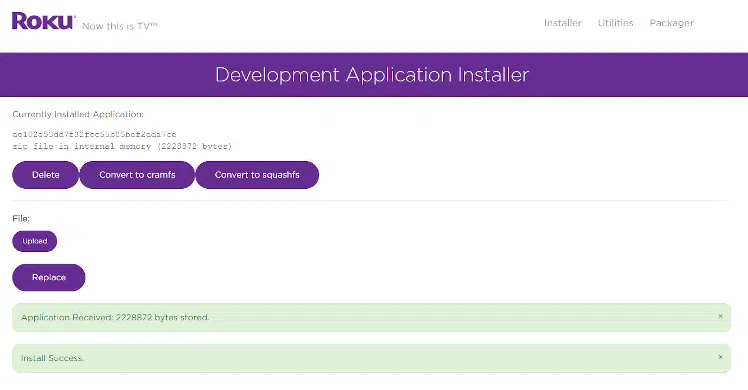Image resolution: width=748 pixels, height=390 pixels.
Task: Click Convert to squashfs button
Action: tap(257, 175)
